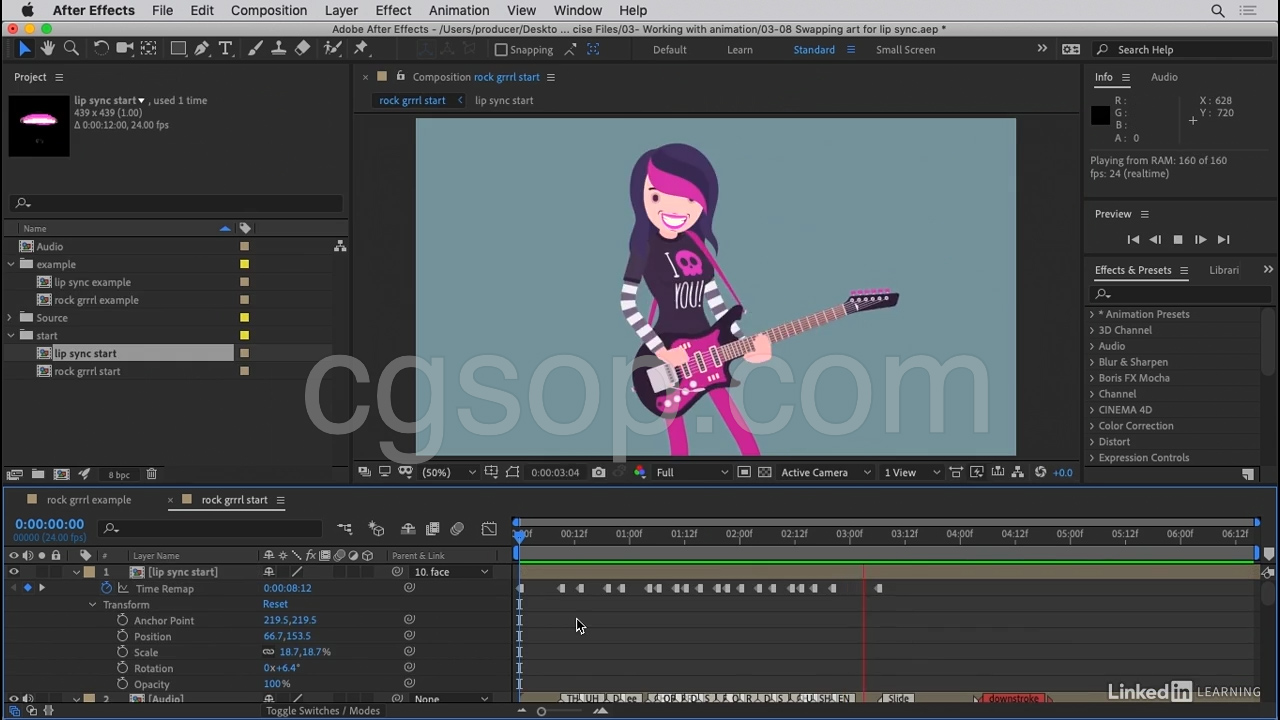The width and height of the screenshot is (1280, 720).
Task: Open the Effect menu
Action: coord(393,10)
